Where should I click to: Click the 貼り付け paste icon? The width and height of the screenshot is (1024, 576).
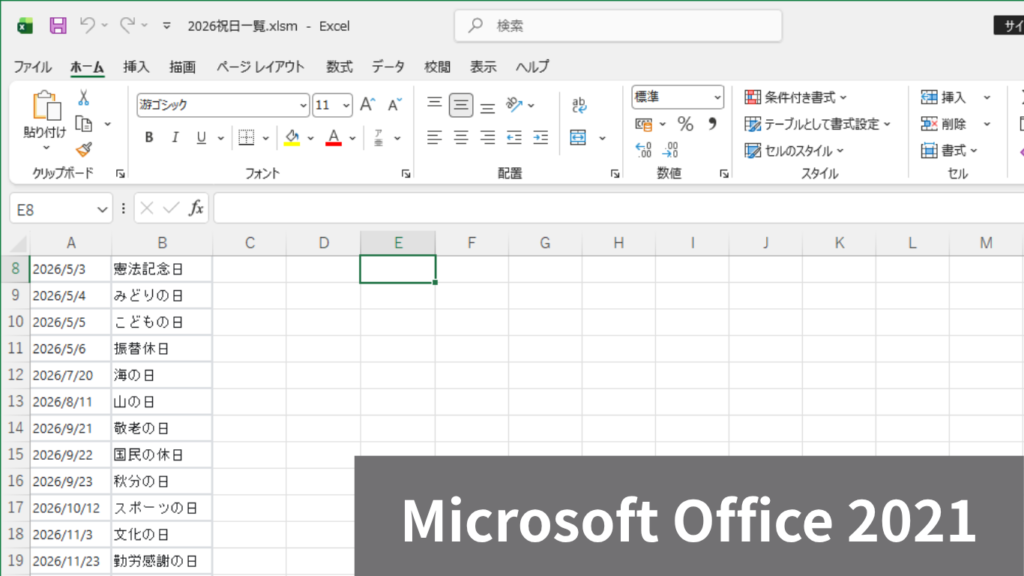(46, 106)
